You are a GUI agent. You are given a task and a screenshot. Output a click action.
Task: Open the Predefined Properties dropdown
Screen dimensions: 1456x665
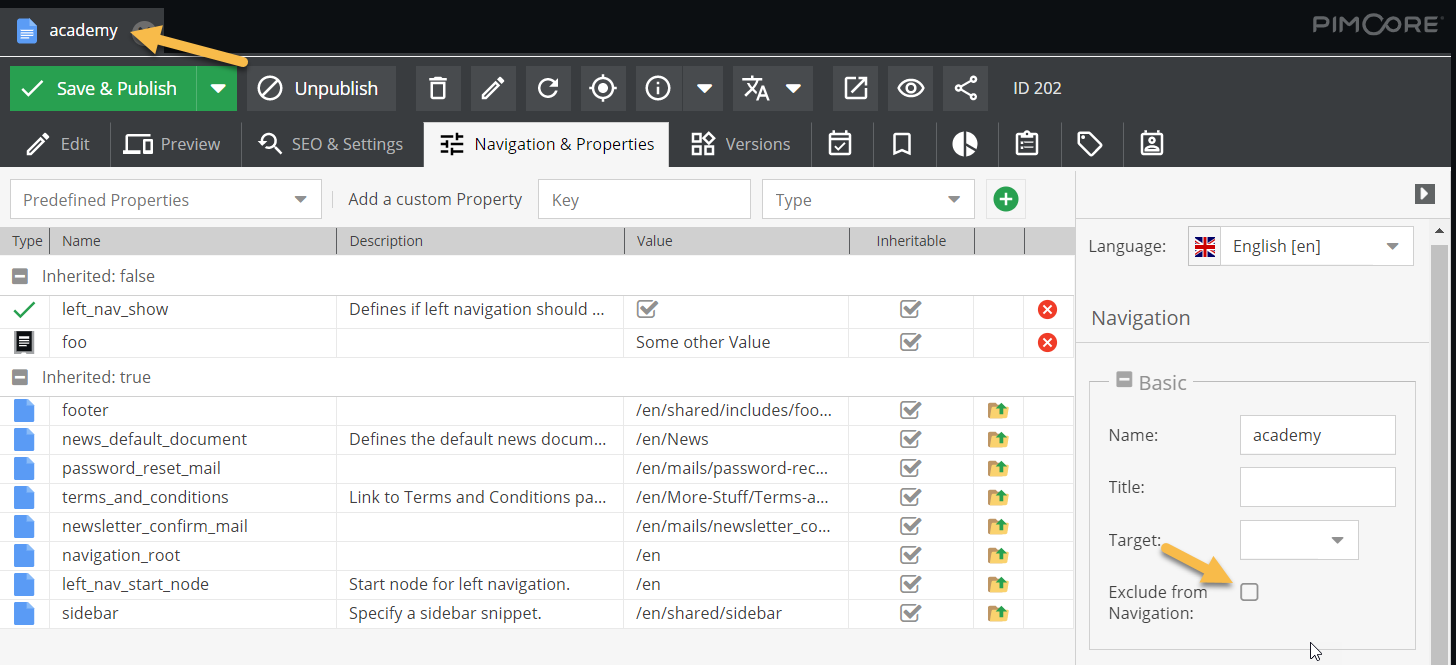pyautogui.click(x=164, y=199)
